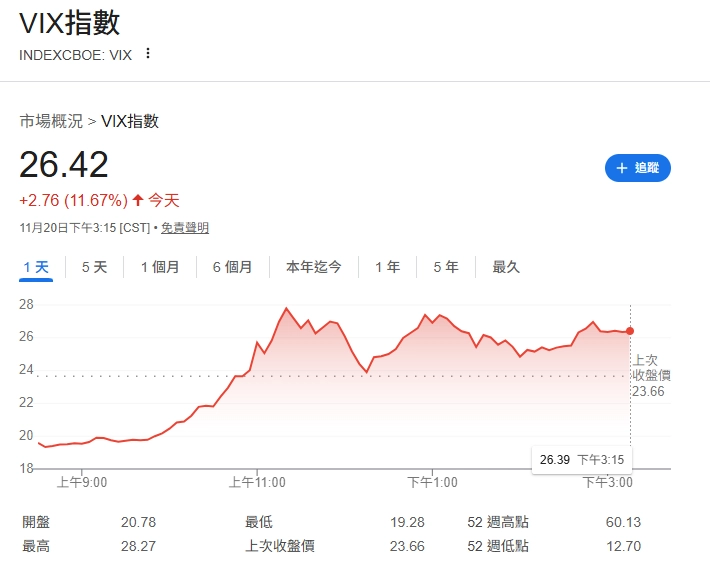Click the 上次收盤價 value 23.66 in table
Viewport: 710px width, 572px height.
point(407,546)
